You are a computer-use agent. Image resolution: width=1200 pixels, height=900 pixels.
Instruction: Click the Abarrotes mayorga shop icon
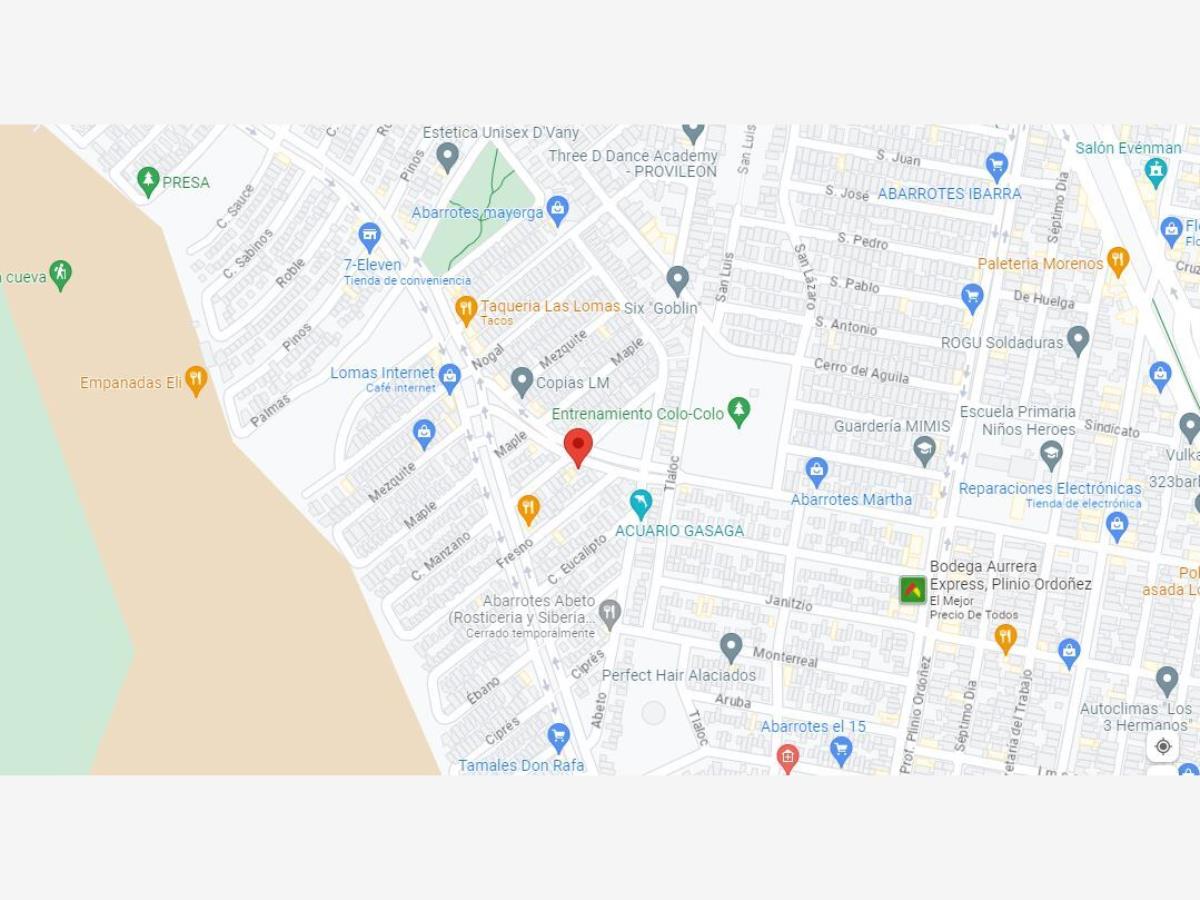558,210
